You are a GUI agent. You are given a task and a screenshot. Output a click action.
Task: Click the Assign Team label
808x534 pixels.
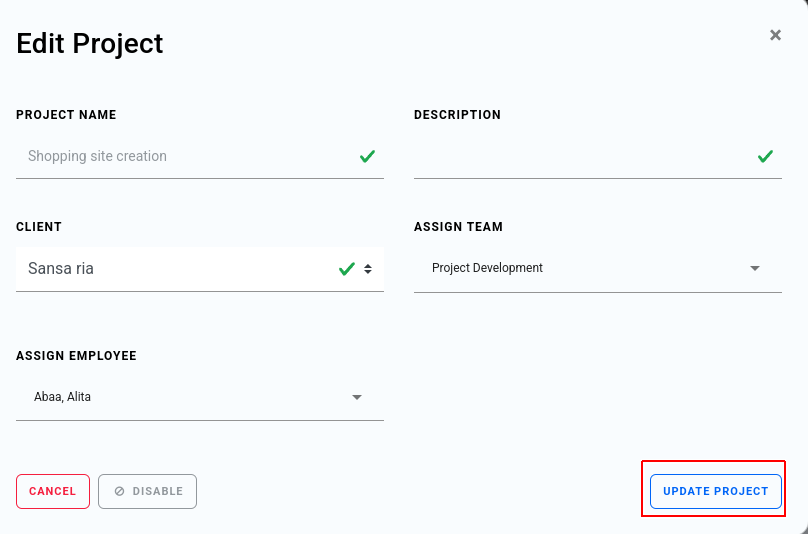point(458,227)
